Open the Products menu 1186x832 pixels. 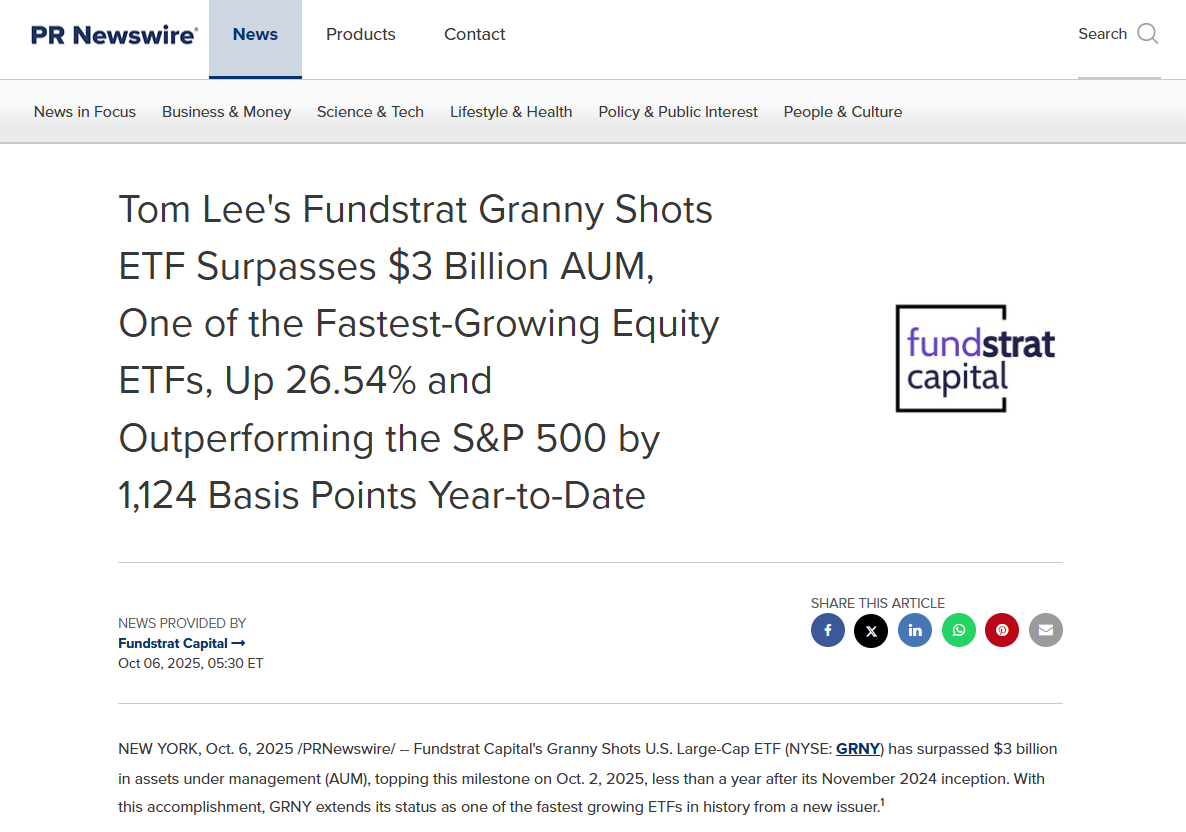[x=361, y=35]
